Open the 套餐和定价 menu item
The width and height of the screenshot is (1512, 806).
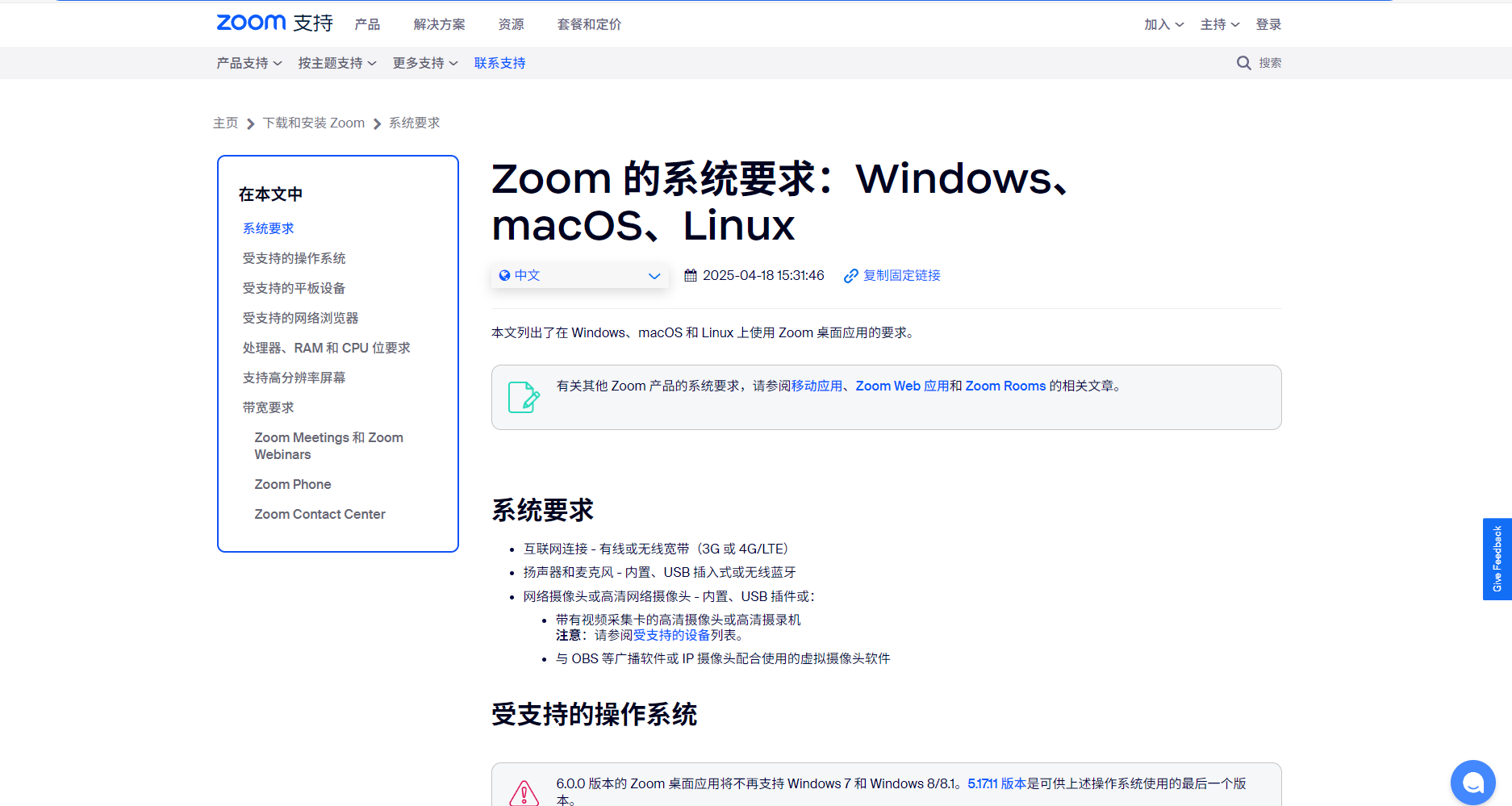(589, 24)
